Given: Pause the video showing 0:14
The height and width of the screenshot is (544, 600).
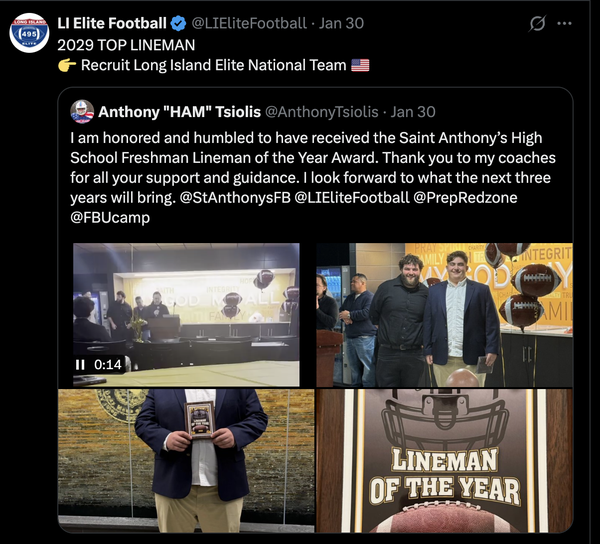Looking at the screenshot, I should tap(80, 365).
